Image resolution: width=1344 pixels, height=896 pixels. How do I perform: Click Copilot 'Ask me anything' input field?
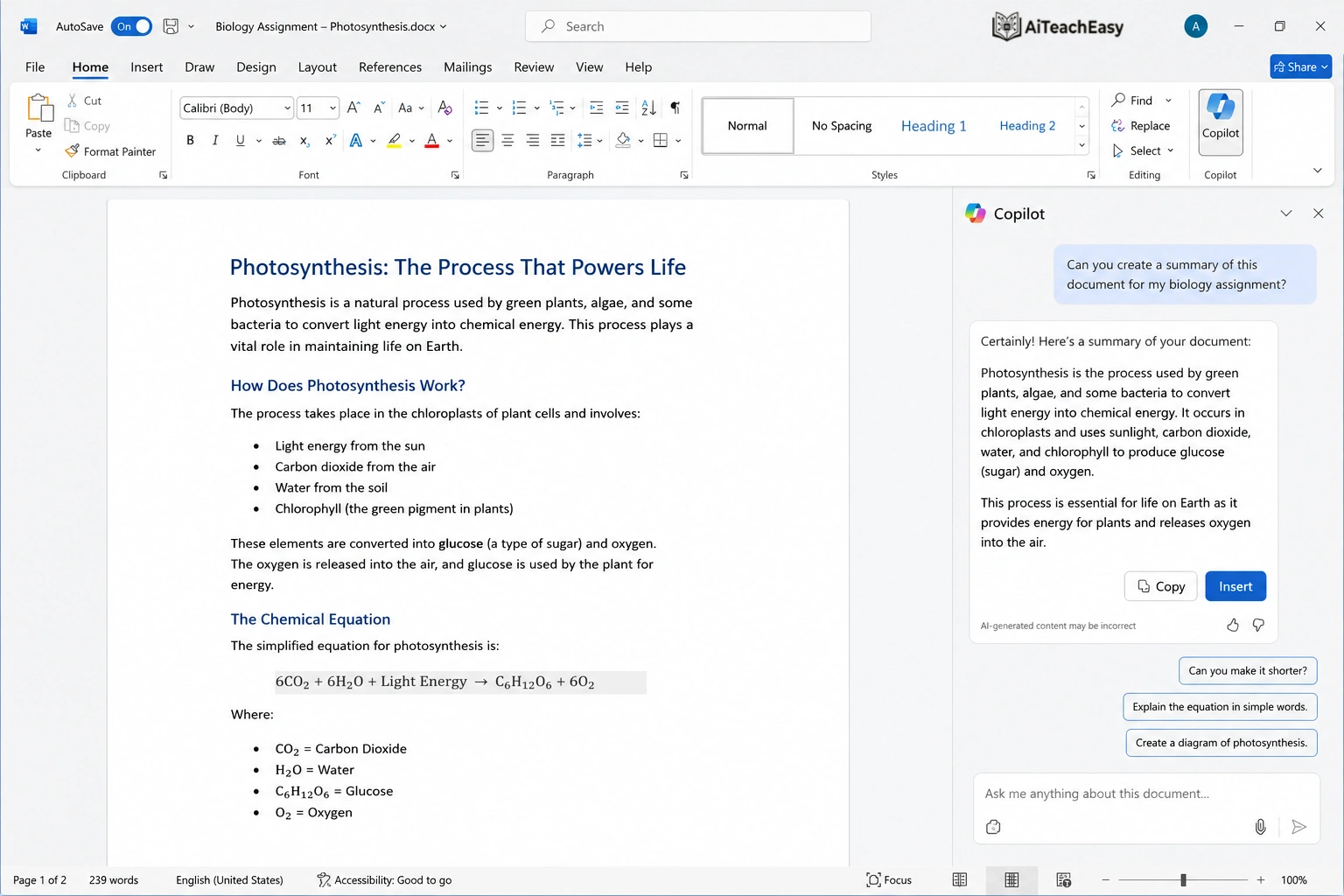1146,794
